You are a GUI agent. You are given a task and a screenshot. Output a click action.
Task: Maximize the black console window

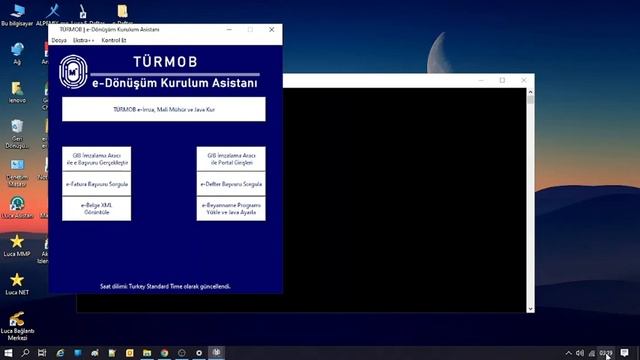click(x=502, y=80)
